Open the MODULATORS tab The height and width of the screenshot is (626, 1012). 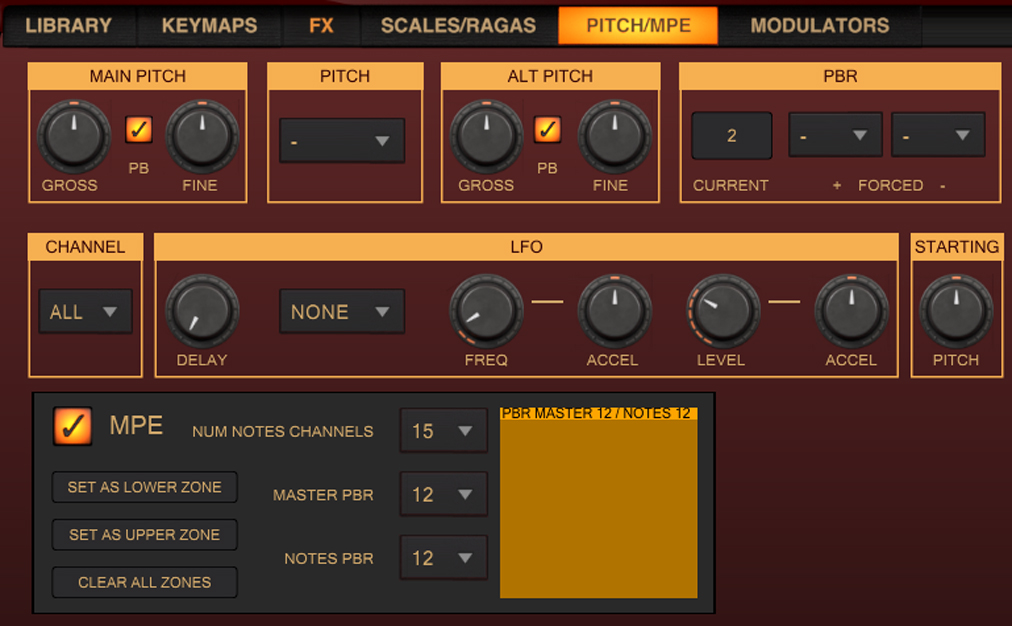pyautogui.click(x=820, y=26)
